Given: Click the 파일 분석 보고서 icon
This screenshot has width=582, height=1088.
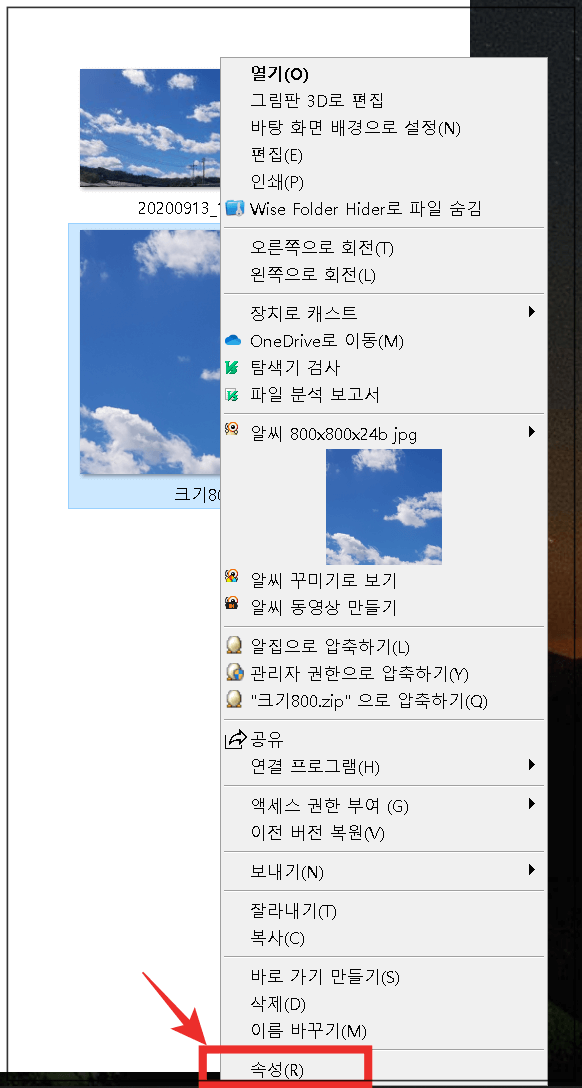Looking at the screenshot, I should (x=232, y=395).
